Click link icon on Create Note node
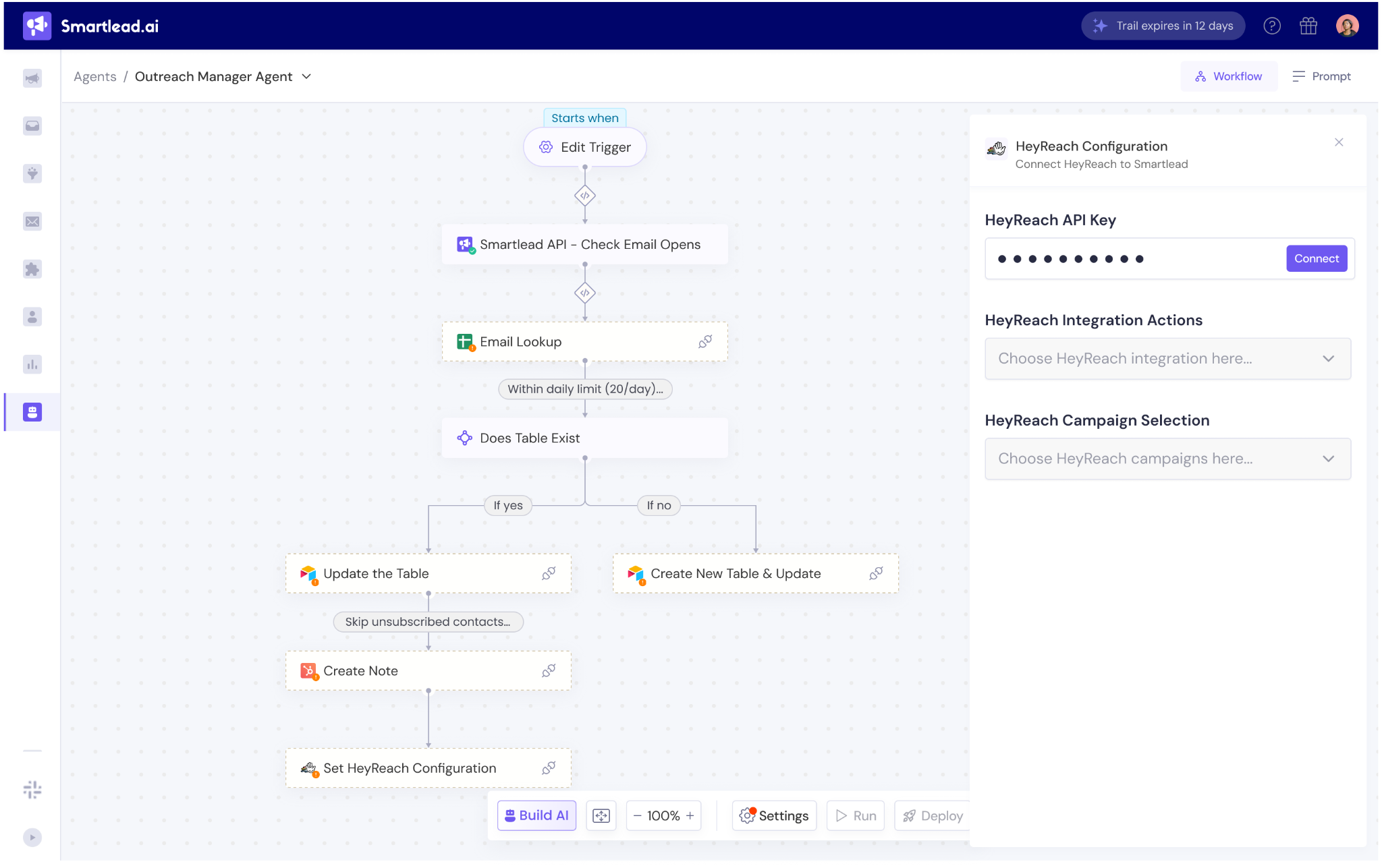Screen dimensions: 1382x868 click(549, 671)
